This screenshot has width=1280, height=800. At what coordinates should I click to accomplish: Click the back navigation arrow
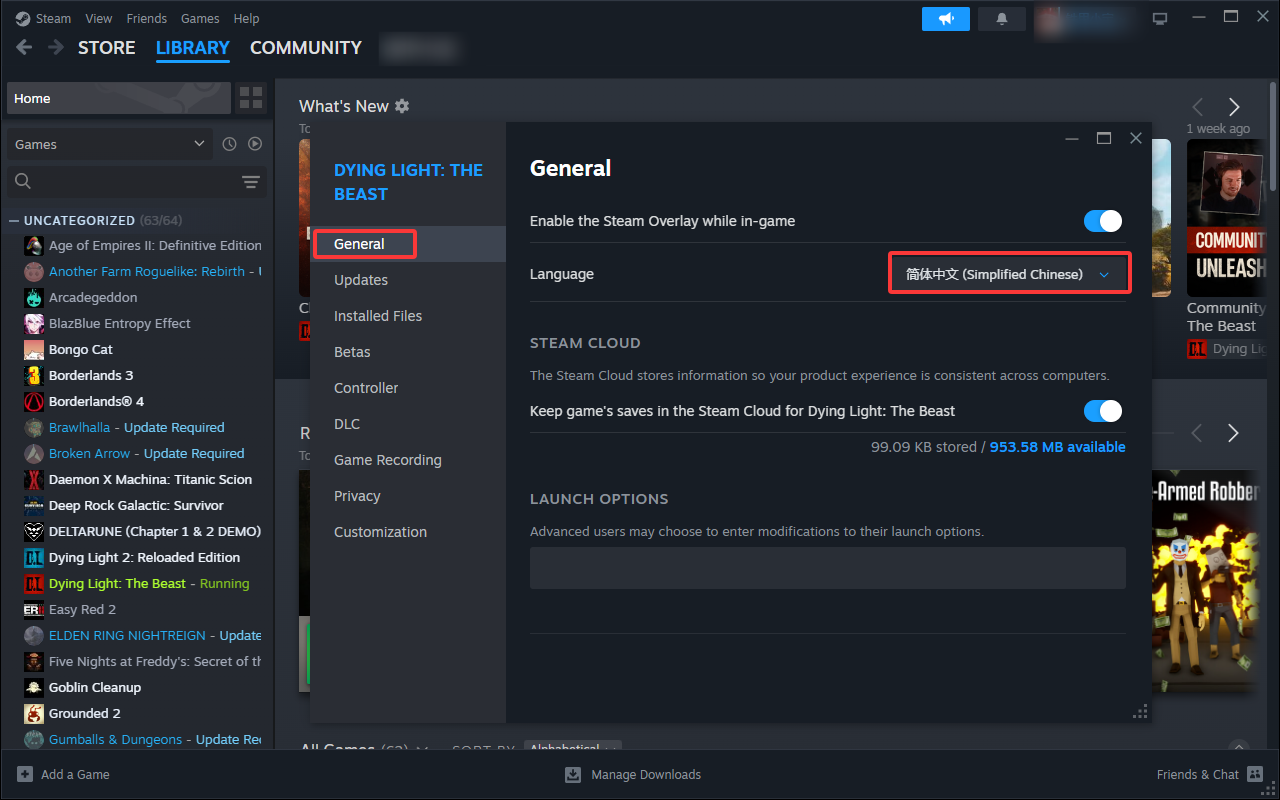point(25,48)
